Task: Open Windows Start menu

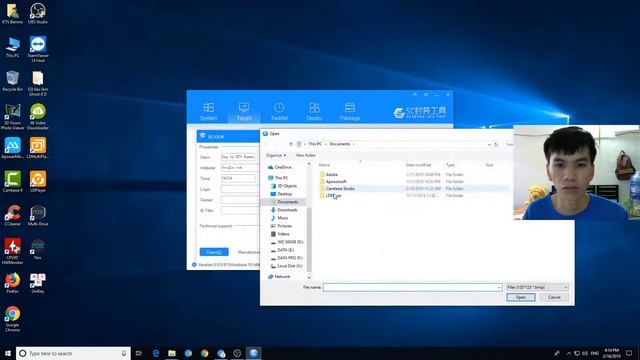Action: coord(7,353)
